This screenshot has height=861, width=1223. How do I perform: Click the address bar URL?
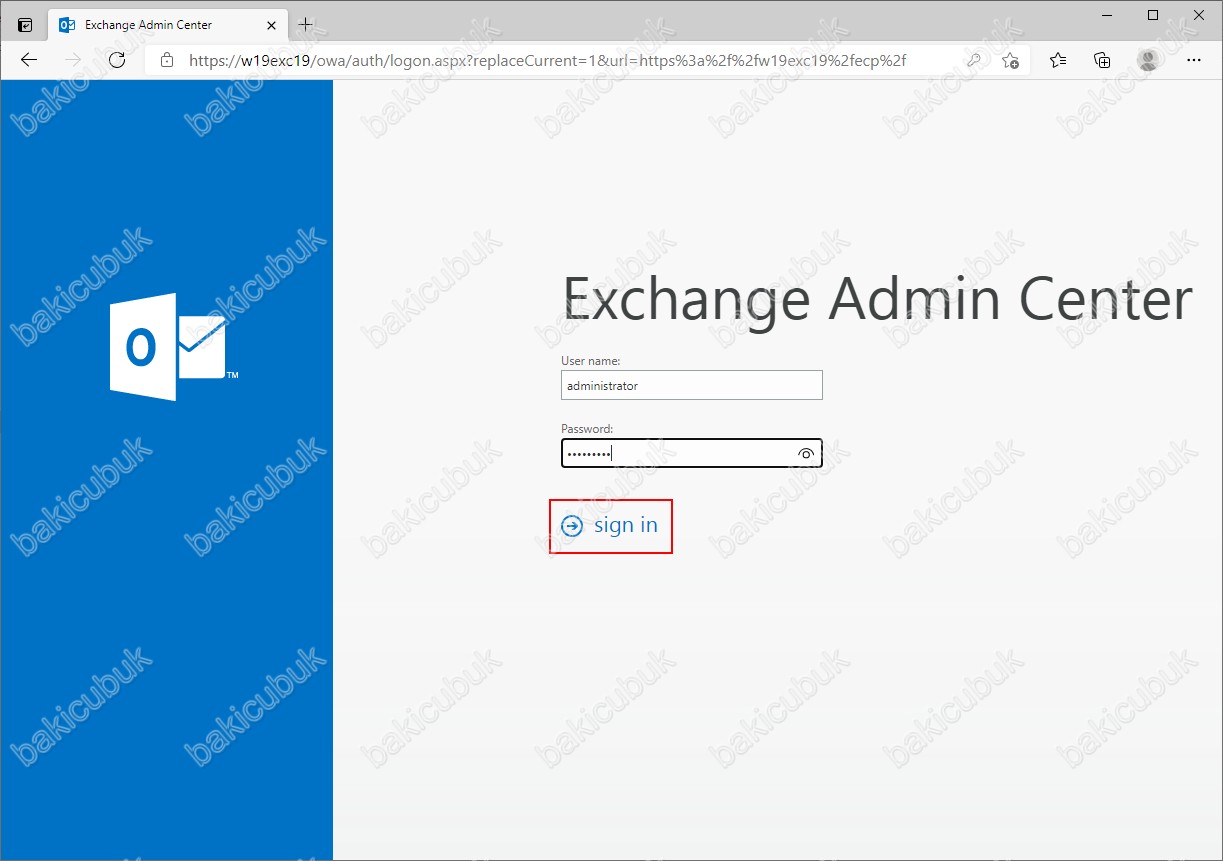(546, 60)
